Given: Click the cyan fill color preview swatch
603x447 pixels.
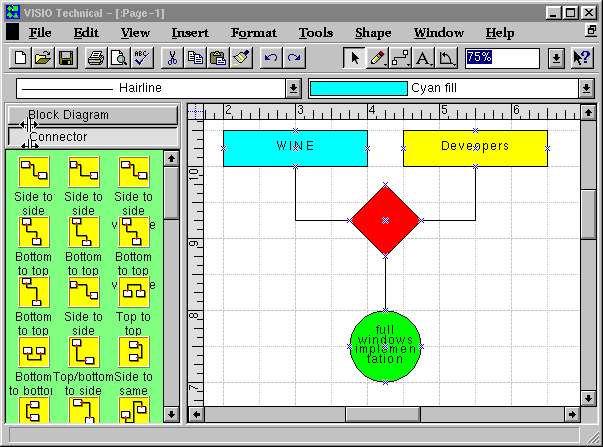Looking at the screenshot, I should (358, 88).
